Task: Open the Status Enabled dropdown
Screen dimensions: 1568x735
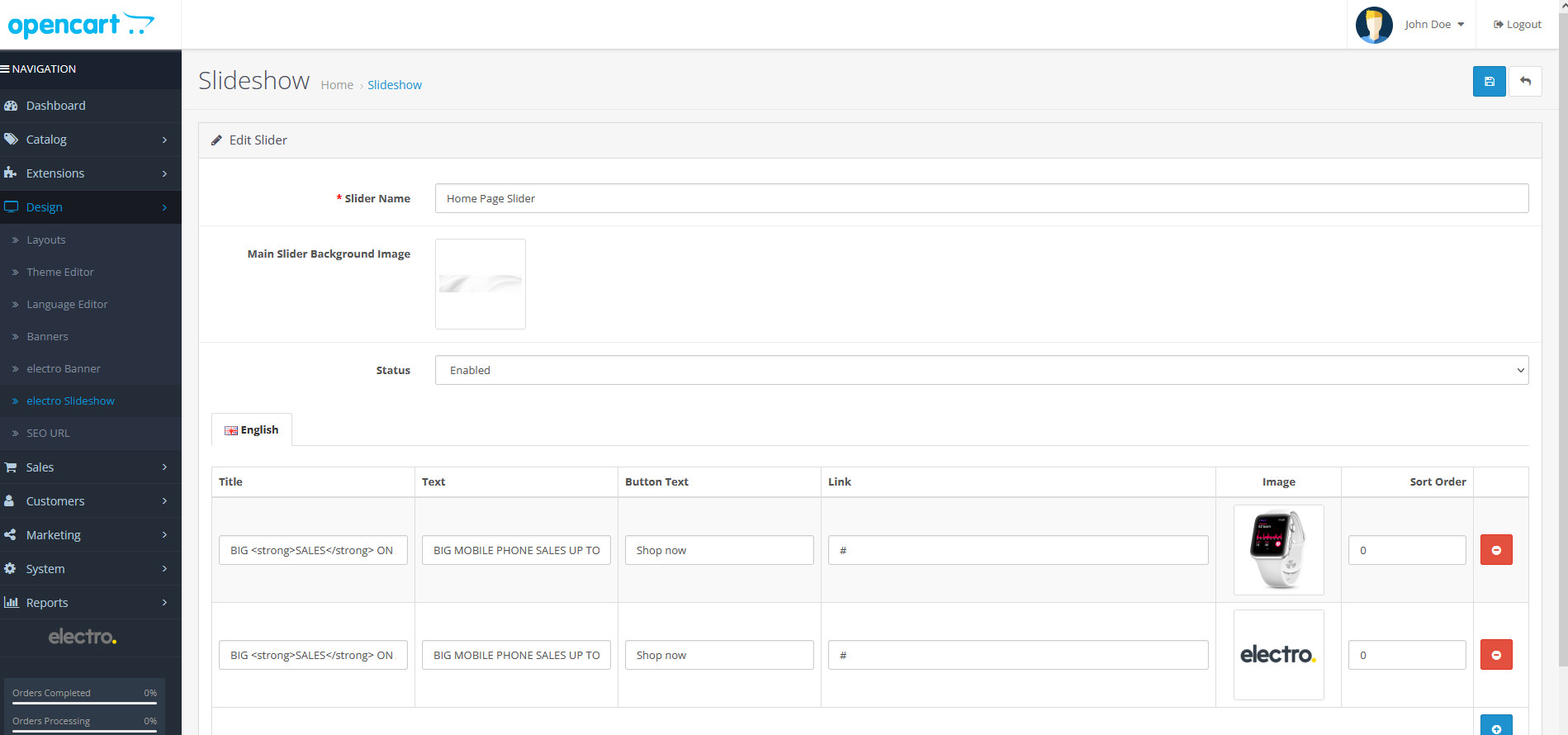Action: tap(982, 370)
